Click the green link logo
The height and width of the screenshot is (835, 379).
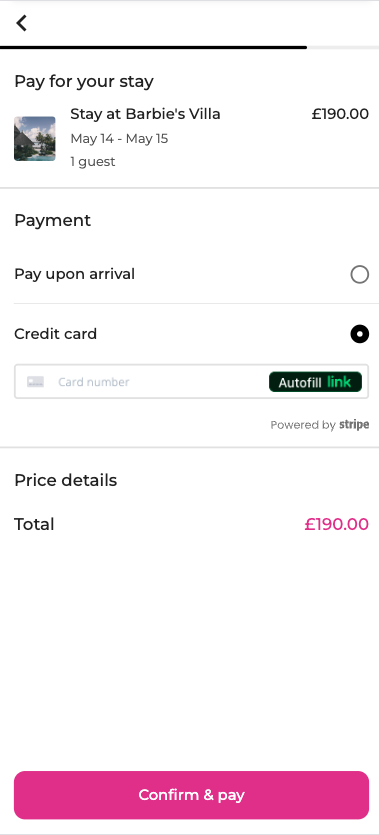point(339,382)
